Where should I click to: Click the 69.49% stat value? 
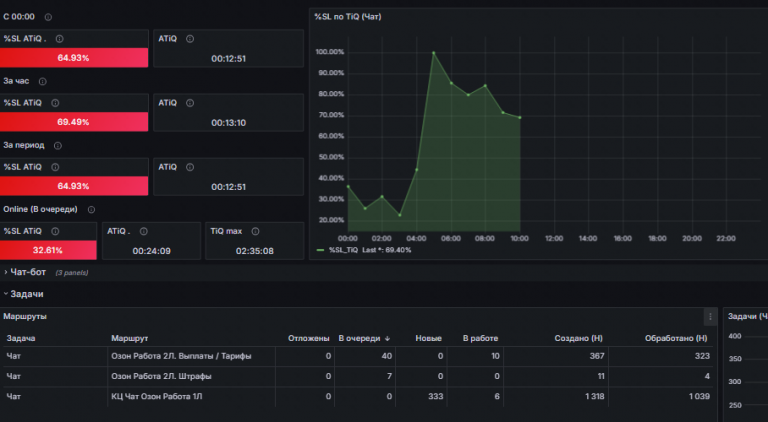click(x=73, y=122)
